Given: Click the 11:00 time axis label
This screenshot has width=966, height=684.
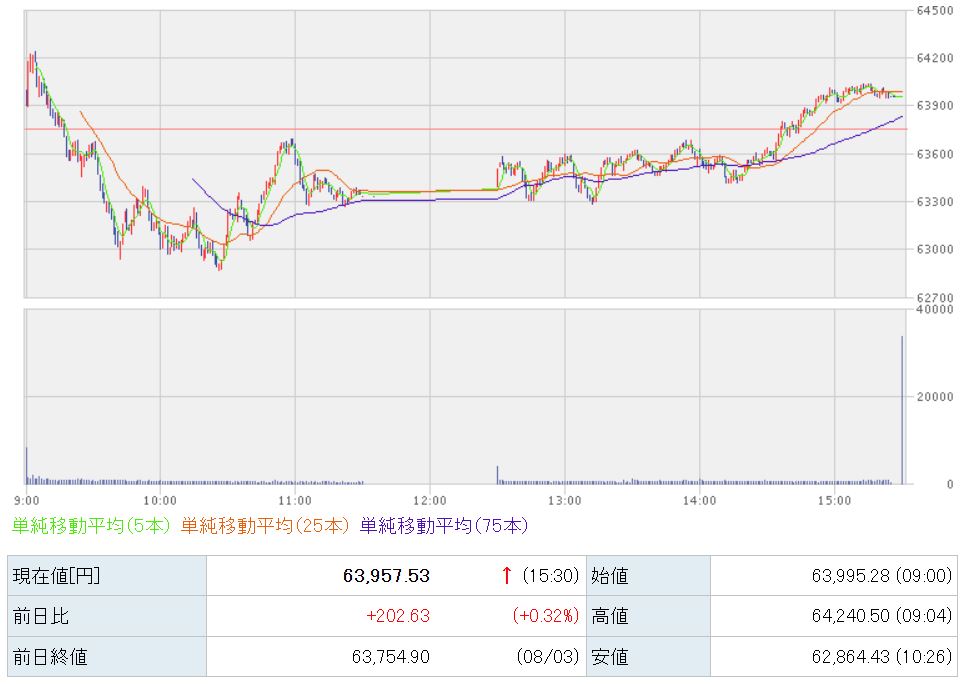Looking at the screenshot, I should (x=294, y=500).
